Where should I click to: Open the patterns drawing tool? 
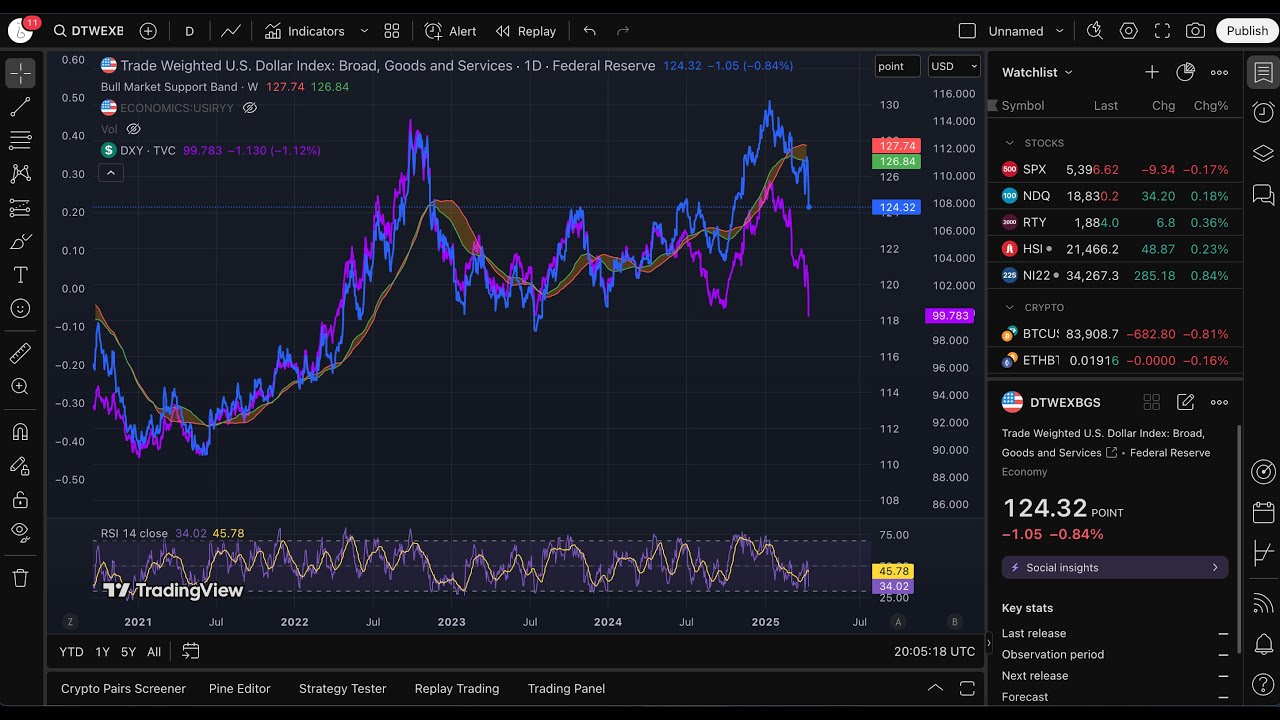tap(20, 174)
